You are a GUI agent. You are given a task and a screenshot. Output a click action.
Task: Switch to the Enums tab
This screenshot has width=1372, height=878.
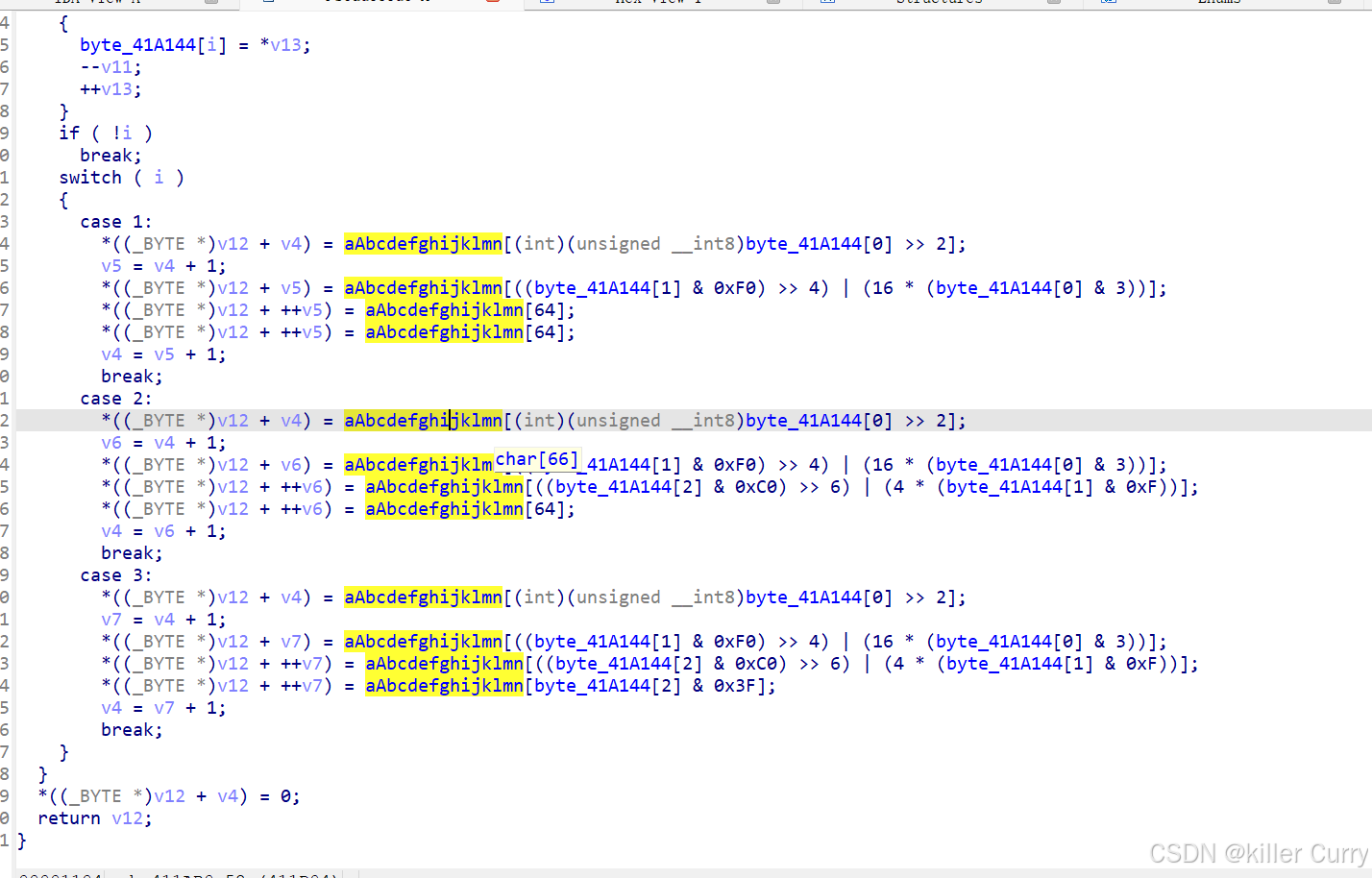(x=1218, y=3)
